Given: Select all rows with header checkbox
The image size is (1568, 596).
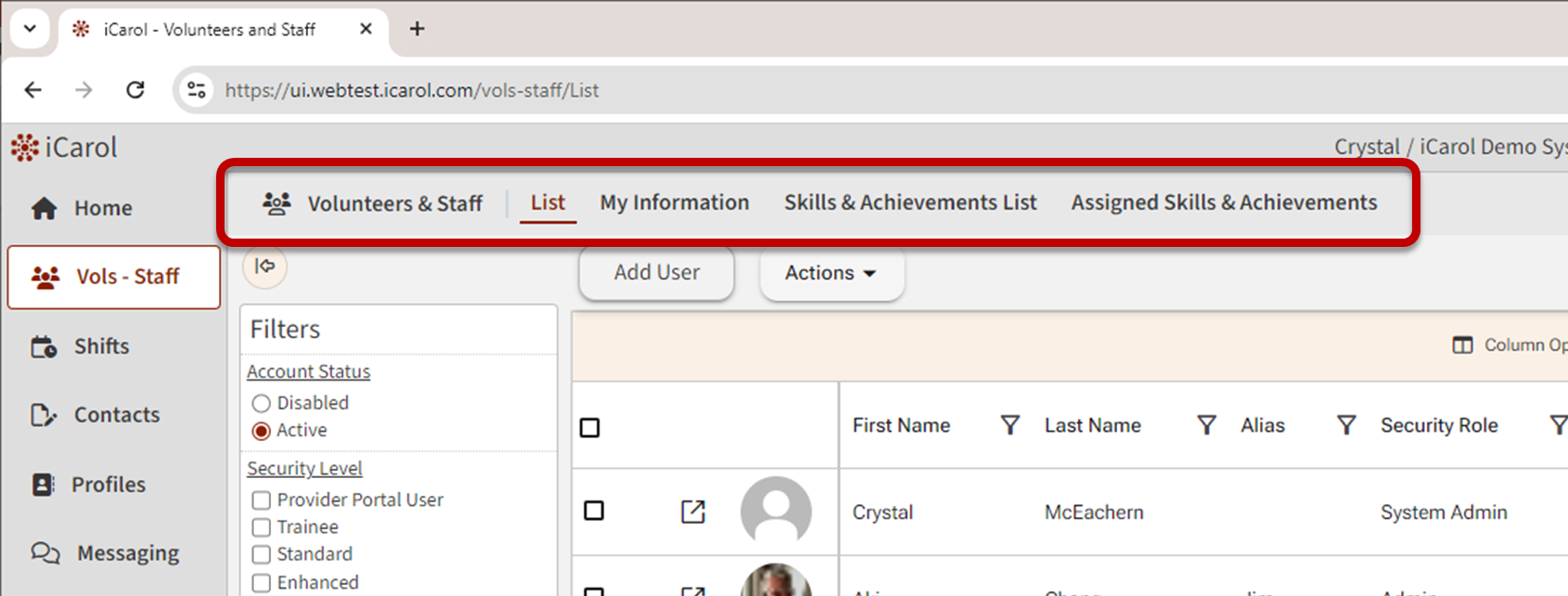Looking at the screenshot, I should coord(590,428).
